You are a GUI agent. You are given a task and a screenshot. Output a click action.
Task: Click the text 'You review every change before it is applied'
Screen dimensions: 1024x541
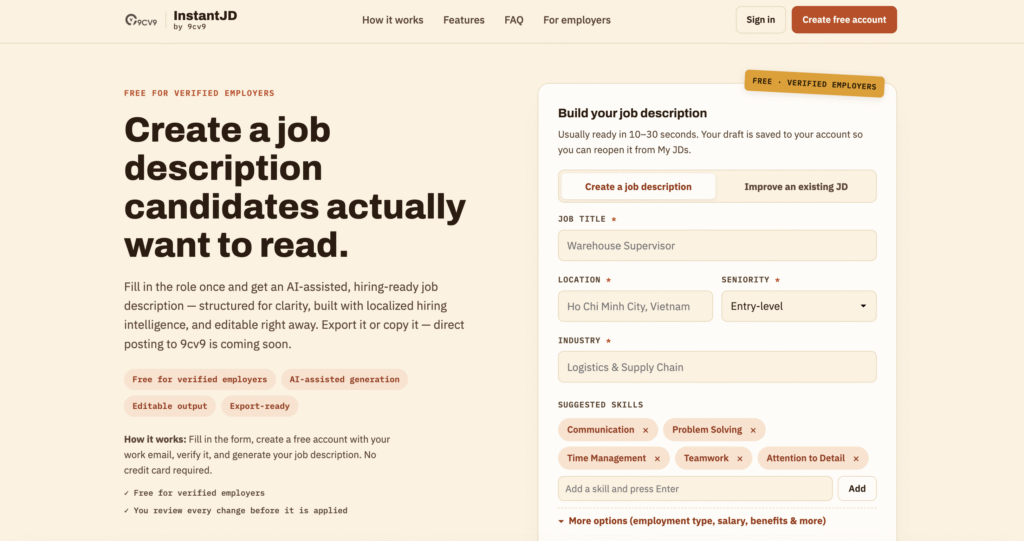[x=240, y=511]
